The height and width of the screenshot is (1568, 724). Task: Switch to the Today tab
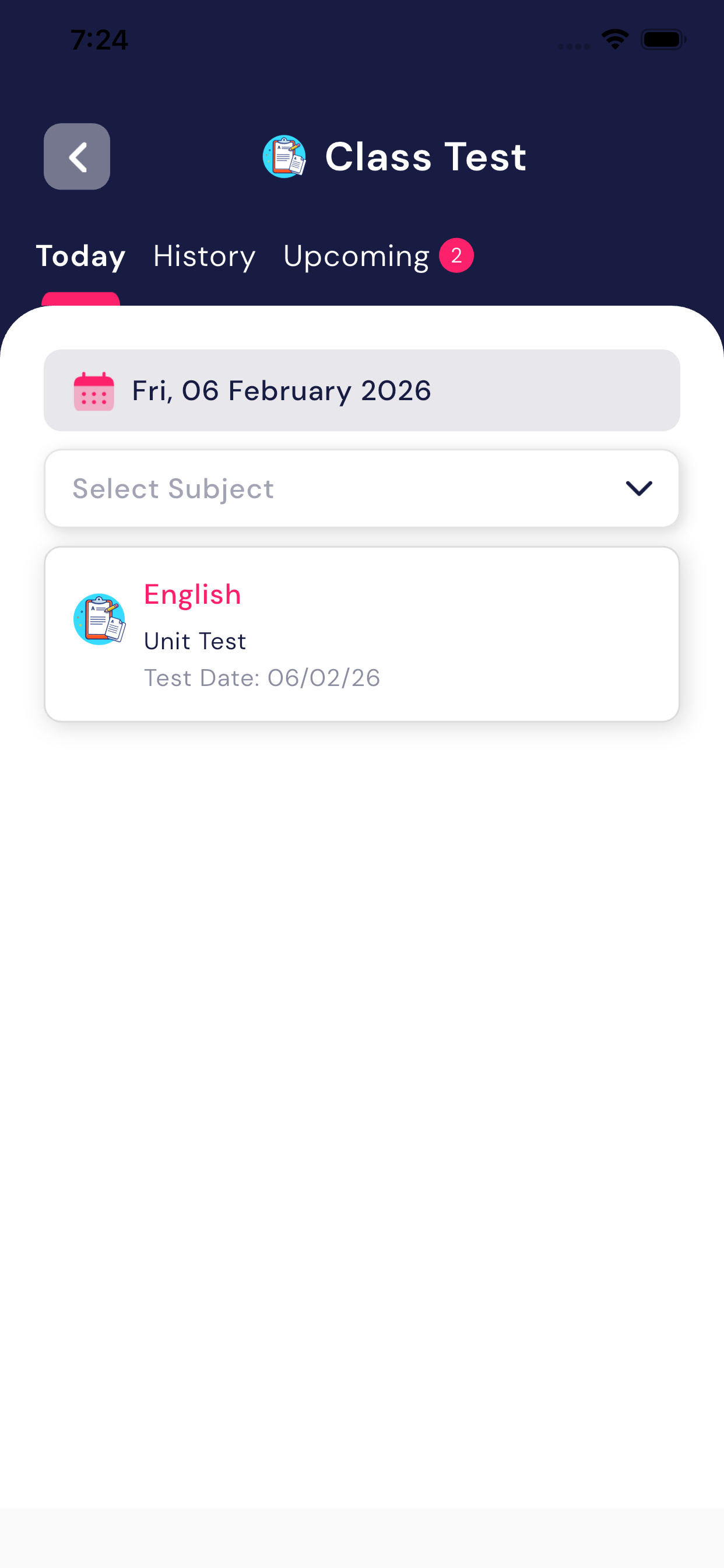tap(80, 256)
